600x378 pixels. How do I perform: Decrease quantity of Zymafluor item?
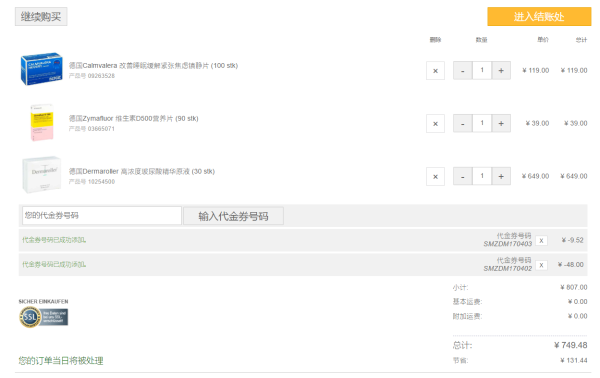point(463,123)
